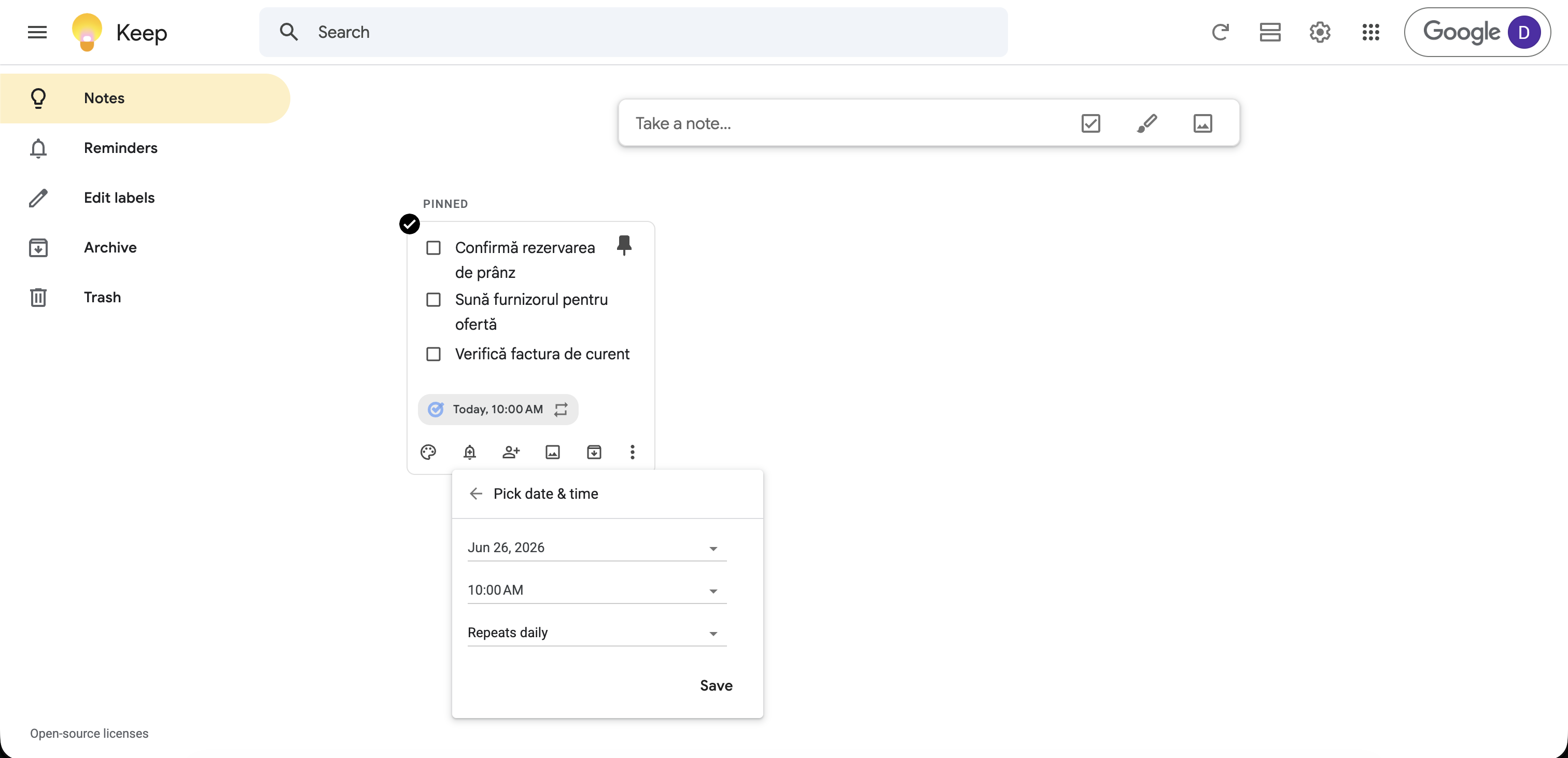Viewport: 1568px width, 758px height.
Task: Save the reminder date and time
Action: tap(716, 685)
